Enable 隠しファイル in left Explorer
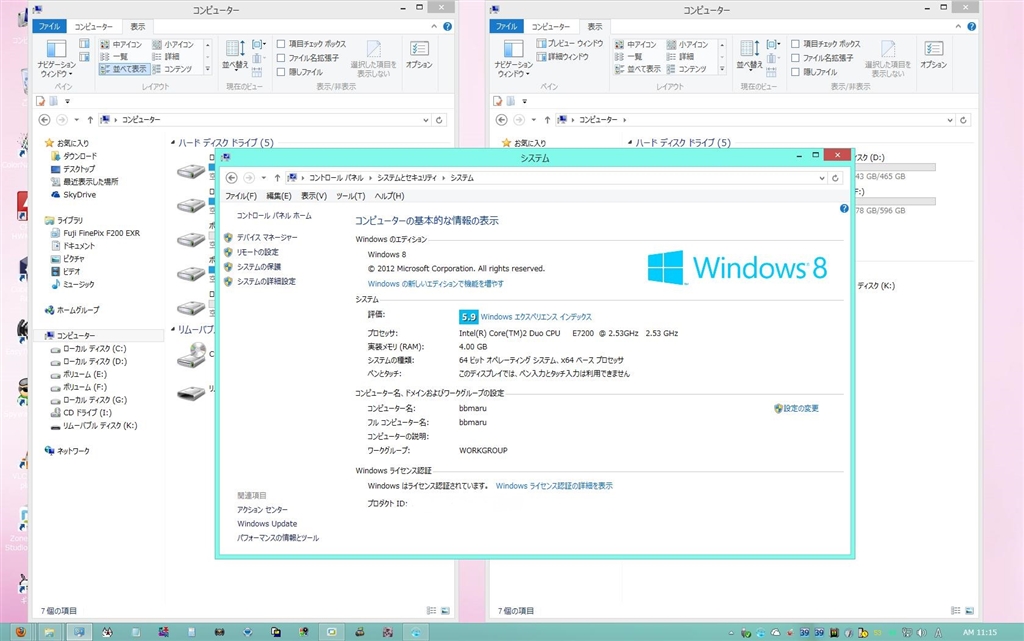This screenshot has height=641, width=1024. pyautogui.click(x=300, y=72)
